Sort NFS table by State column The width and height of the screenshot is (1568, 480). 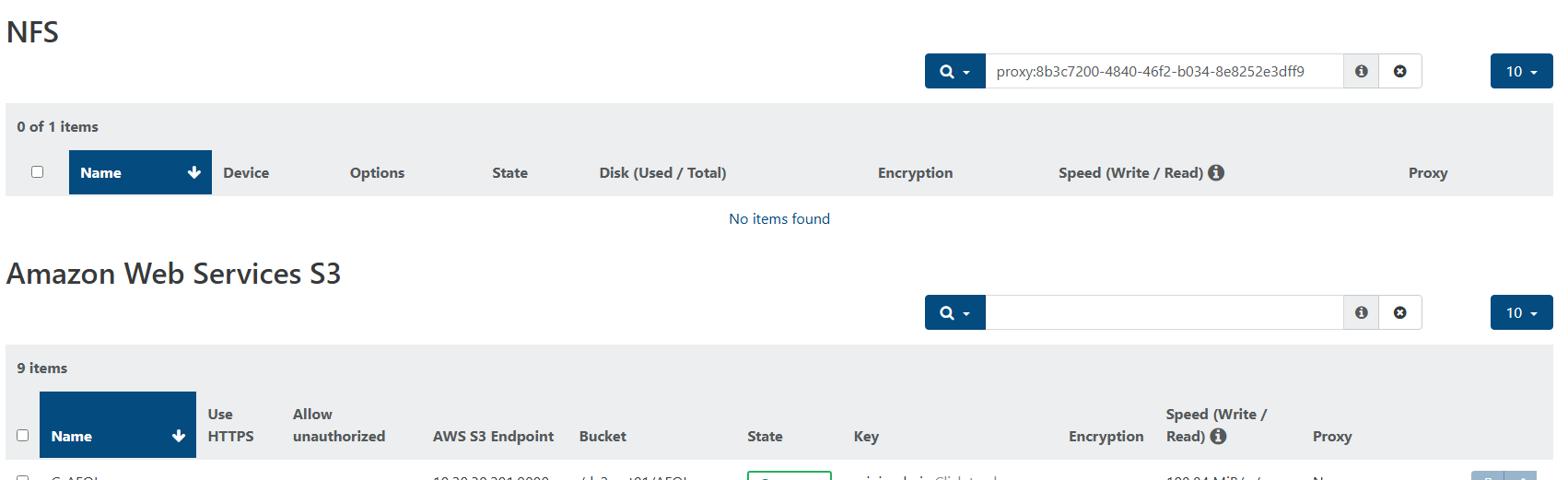pyautogui.click(x=509, y=173)
